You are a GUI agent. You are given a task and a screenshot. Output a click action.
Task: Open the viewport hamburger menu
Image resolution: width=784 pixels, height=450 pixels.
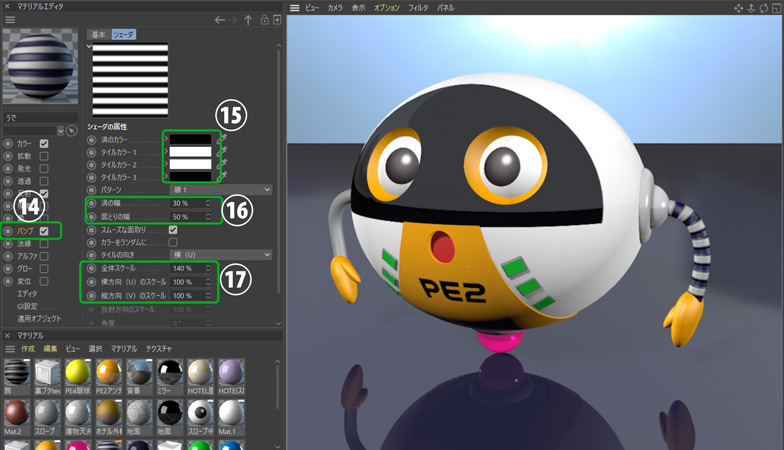[295, 7]
